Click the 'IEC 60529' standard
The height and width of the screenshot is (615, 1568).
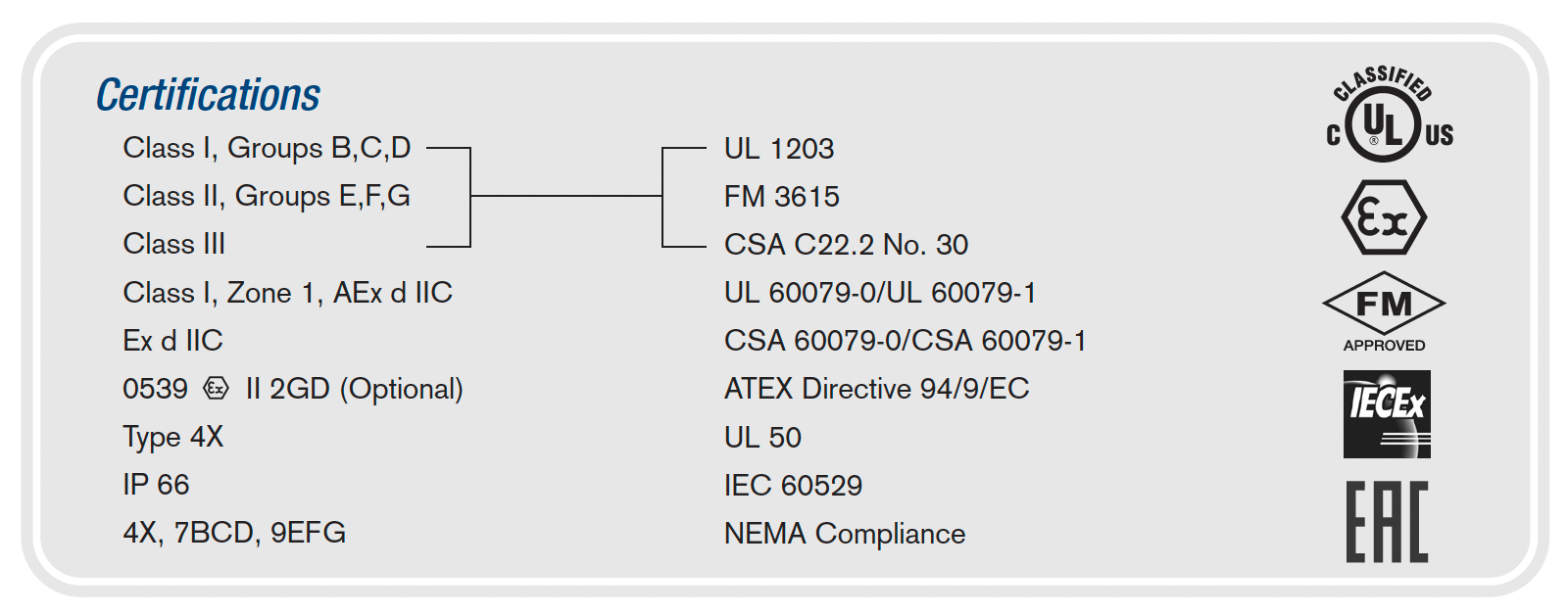793,486
